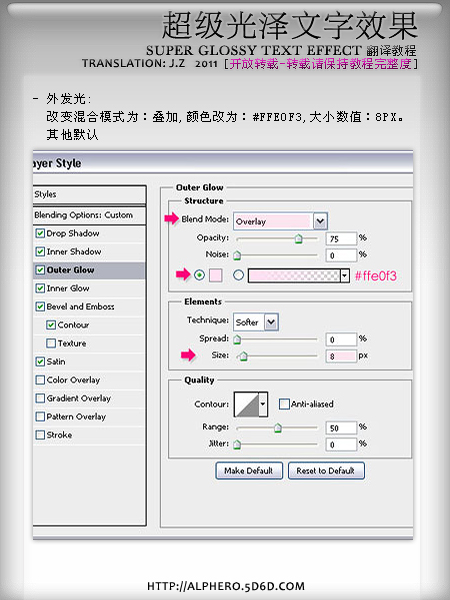450x600 pixels.
Task: Select Blending Options: Custom entry
Action: pyautogui.click(x=89, y=215)
